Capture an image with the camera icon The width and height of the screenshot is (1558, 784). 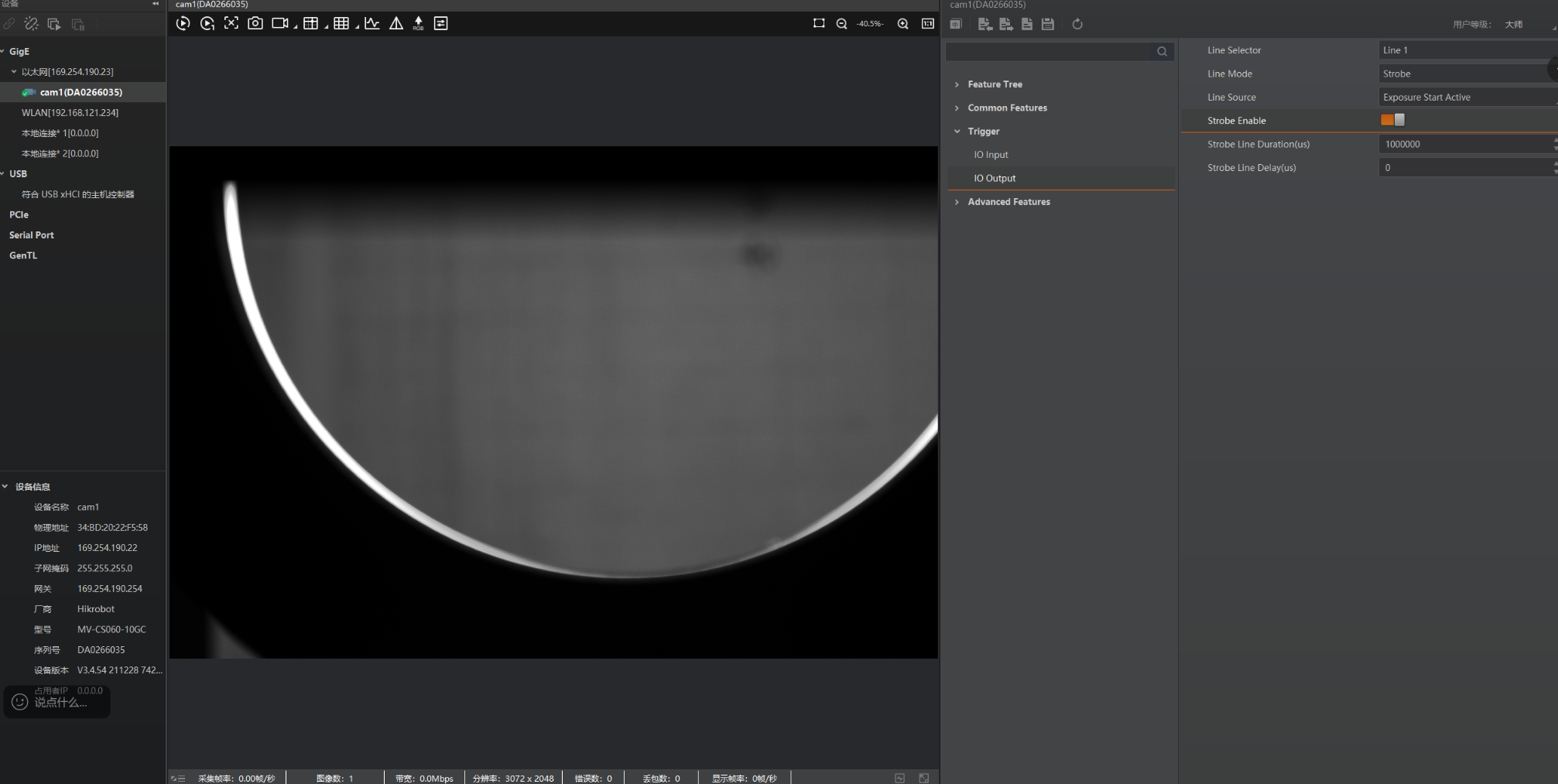(255, 23)
